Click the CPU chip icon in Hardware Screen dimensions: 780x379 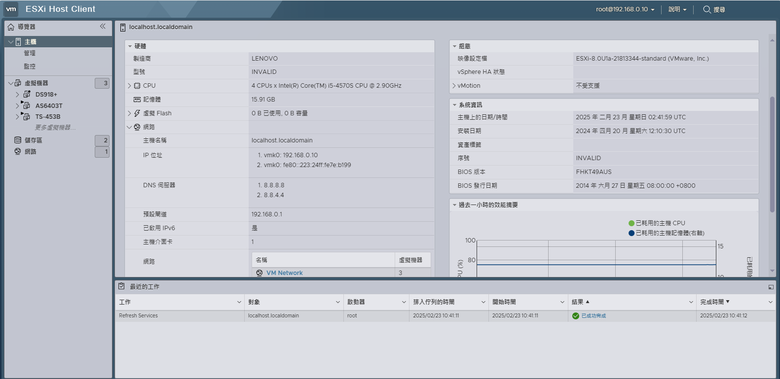pyautogui.click(x=137, y=86)
